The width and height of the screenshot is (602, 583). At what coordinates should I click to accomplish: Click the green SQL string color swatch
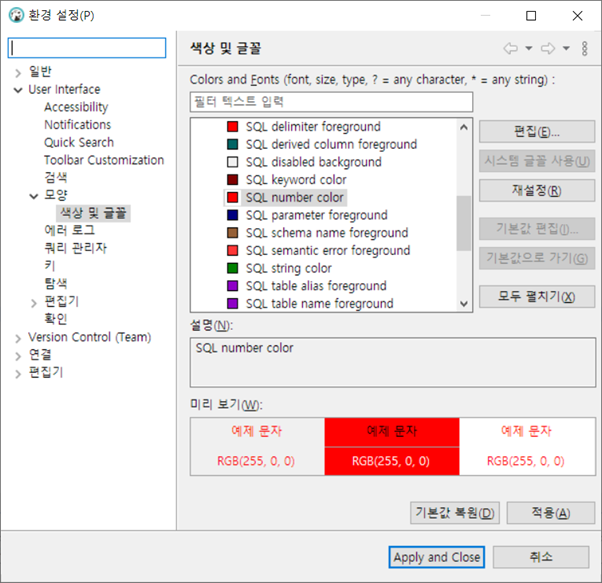232,268
